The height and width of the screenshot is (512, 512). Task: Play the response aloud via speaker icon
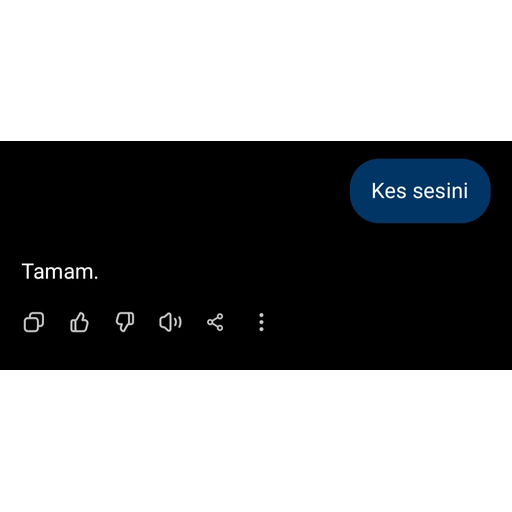[170, 322]
